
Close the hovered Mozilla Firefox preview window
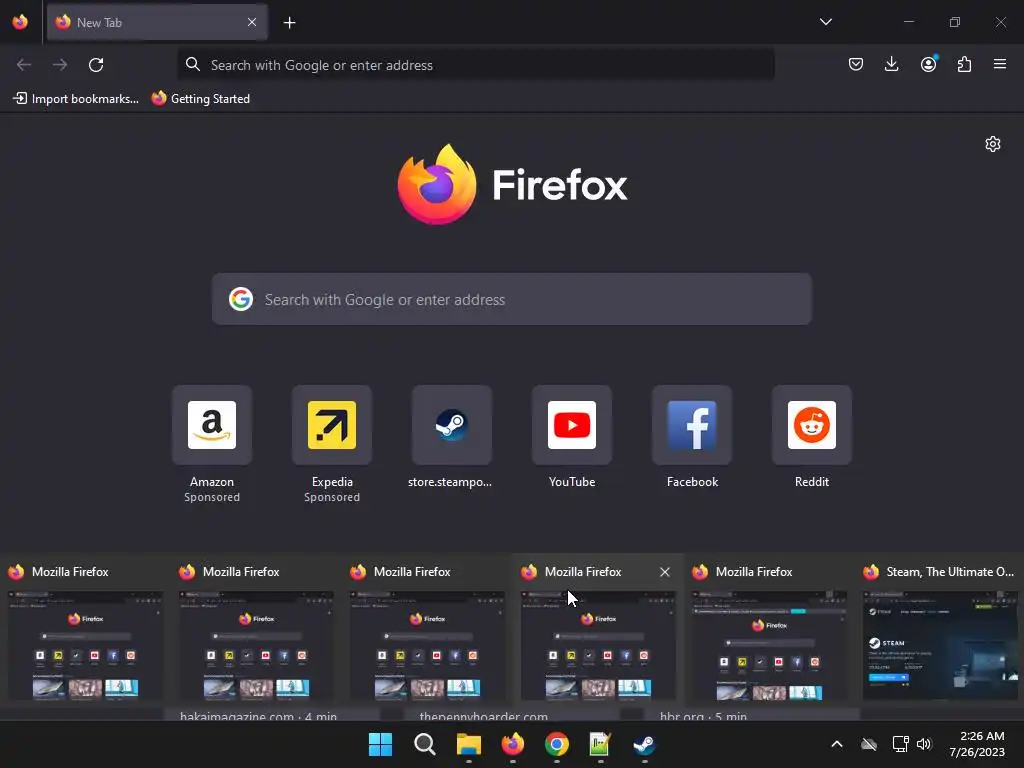pyautogui.click(x=665, y=572)
